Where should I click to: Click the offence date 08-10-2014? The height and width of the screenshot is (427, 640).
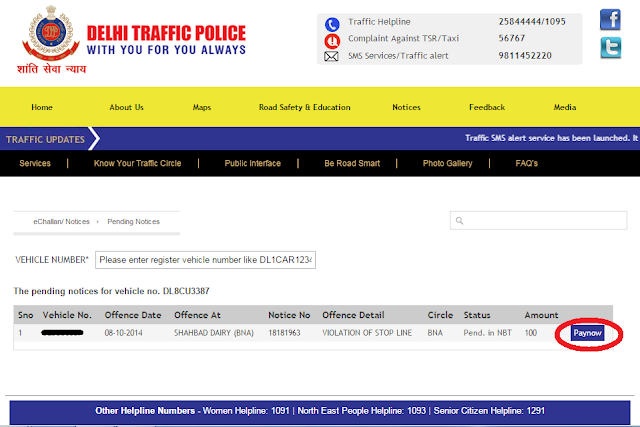click(123, 333)
